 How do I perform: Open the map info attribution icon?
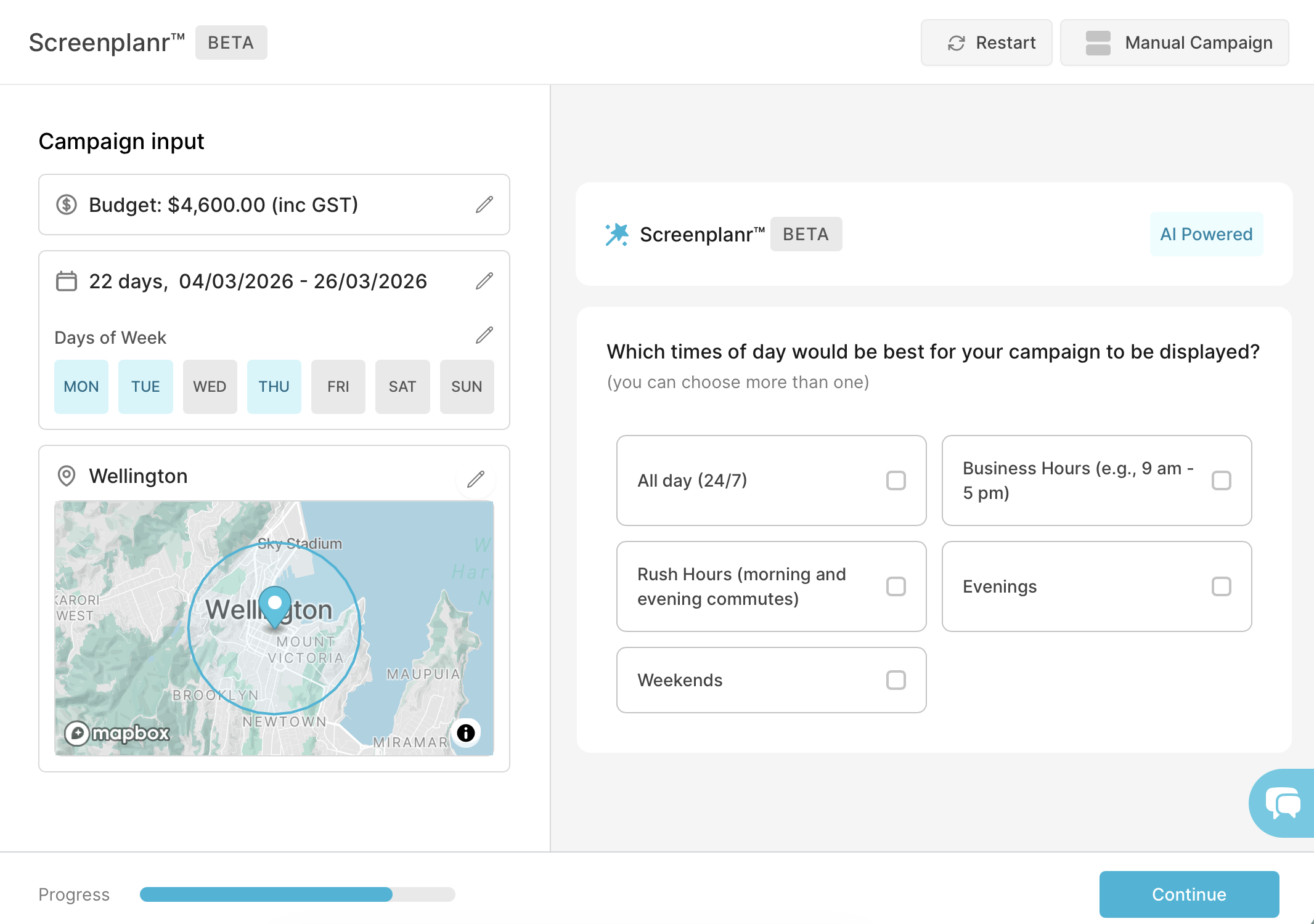pyautogui.click(x=466, y=732)
